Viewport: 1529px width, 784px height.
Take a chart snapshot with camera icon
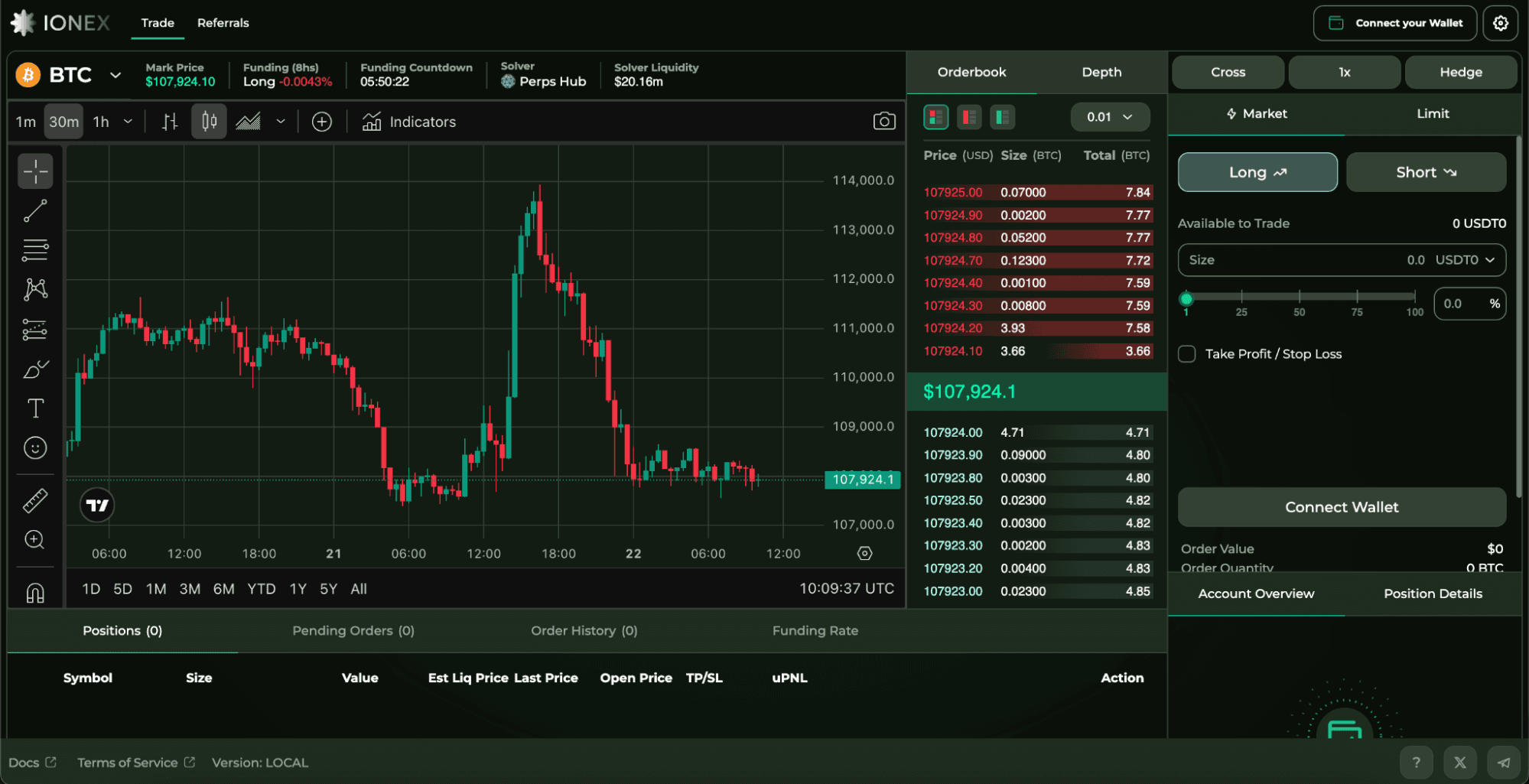(884, 122)
